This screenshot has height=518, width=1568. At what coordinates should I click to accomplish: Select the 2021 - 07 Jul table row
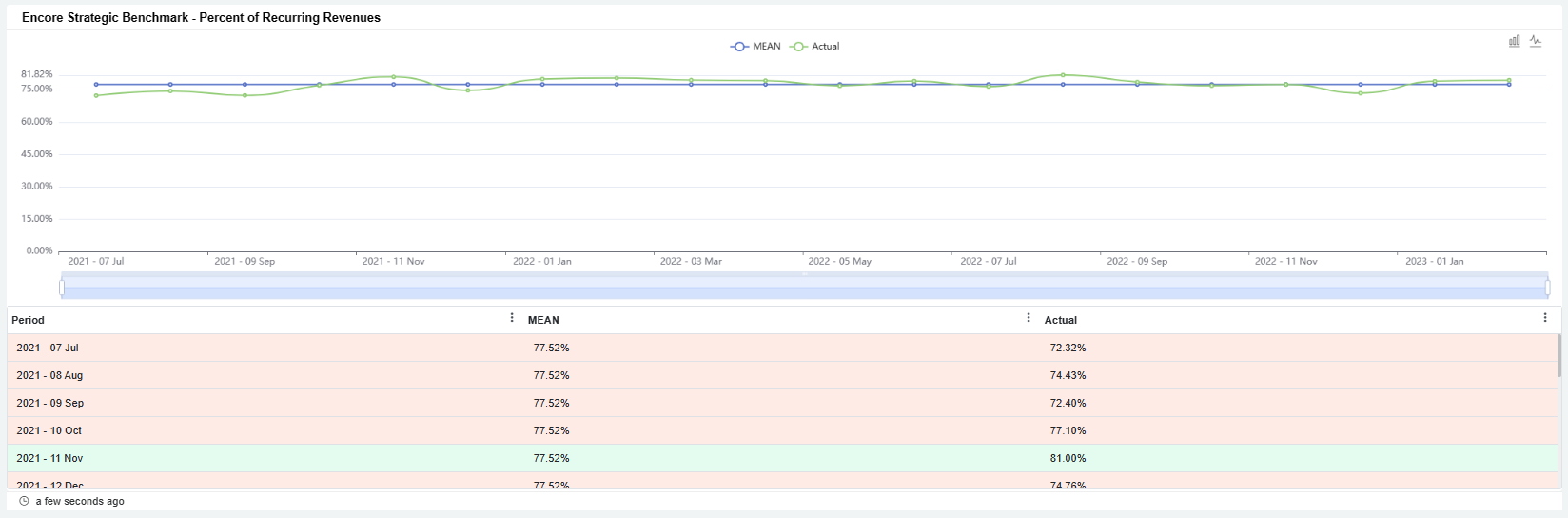285,348
